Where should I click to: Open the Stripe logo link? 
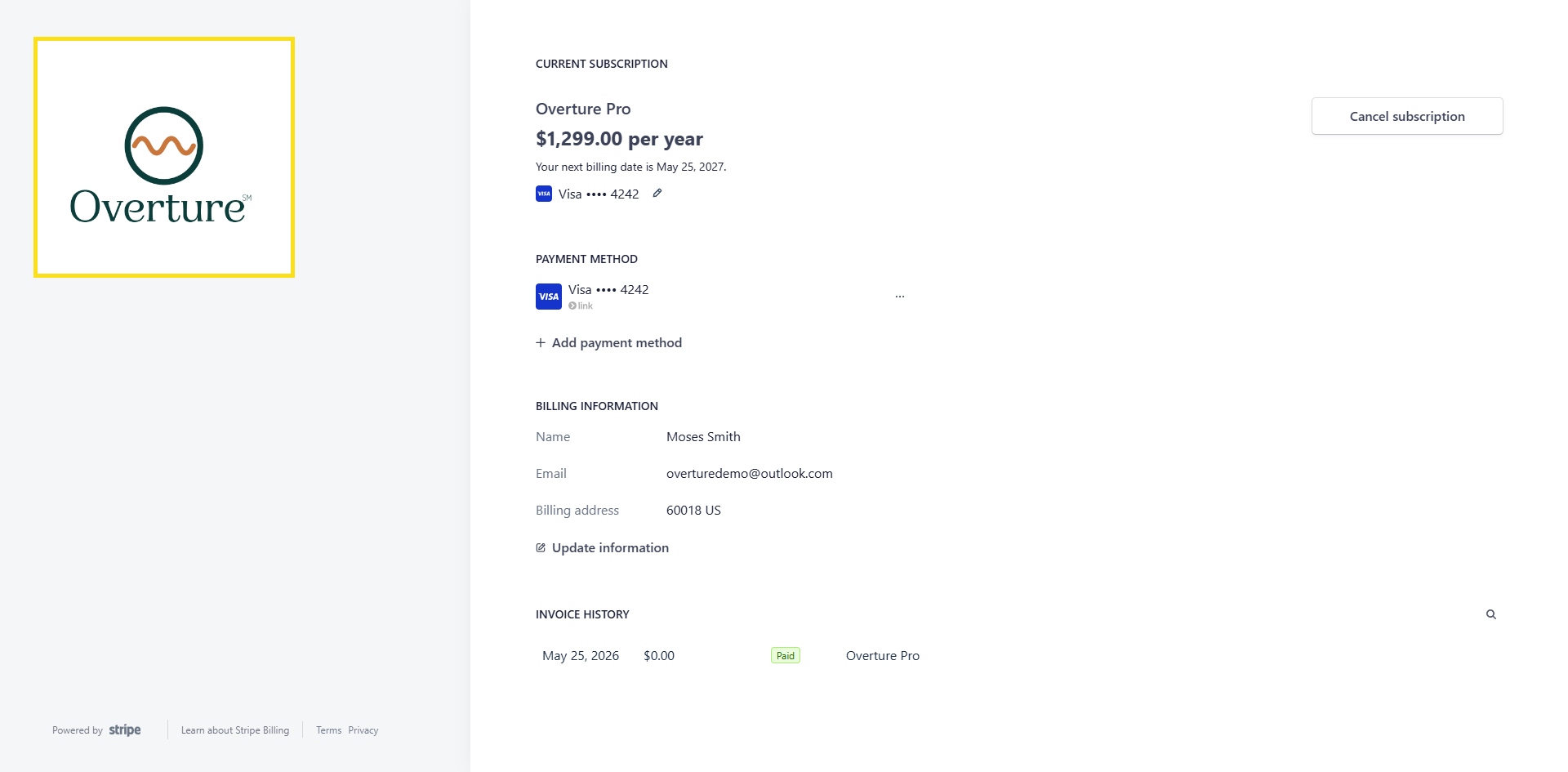[x=125, y=730]
